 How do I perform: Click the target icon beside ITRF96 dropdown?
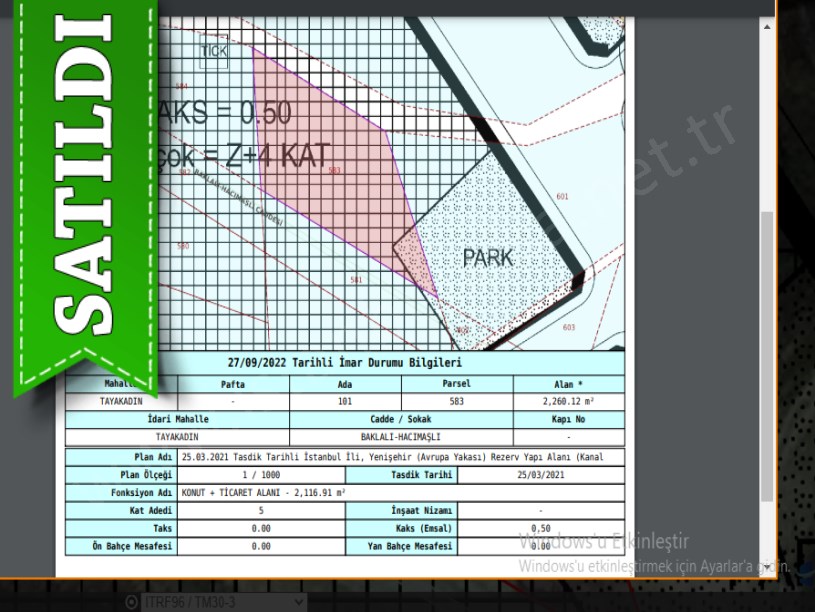point(131,602)
